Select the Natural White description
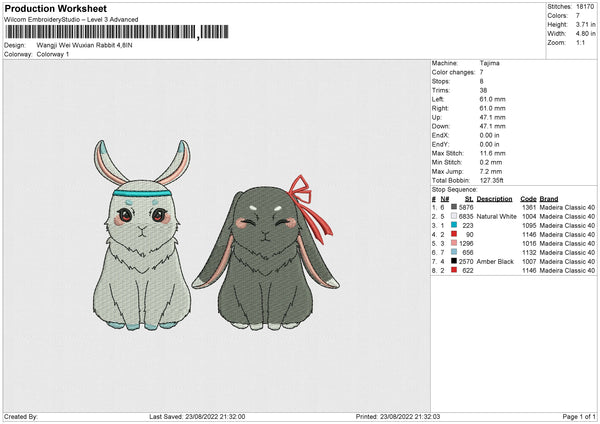Image resolution: width=600 pixels, height=424 pixels. pos(496,216)
